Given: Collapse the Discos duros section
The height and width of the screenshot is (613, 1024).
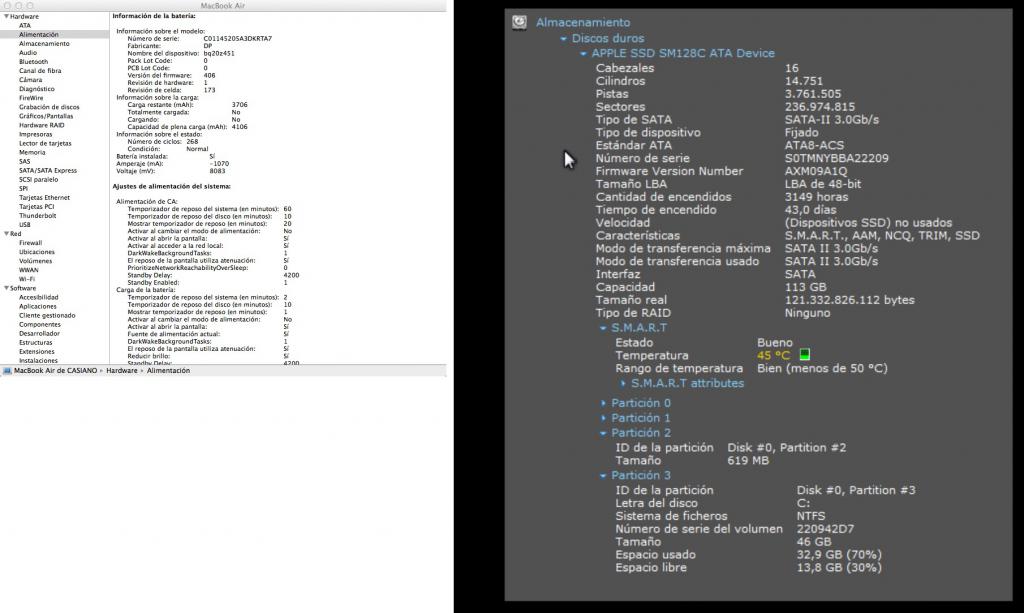Looking at the screenshot, I should [564, 39].
